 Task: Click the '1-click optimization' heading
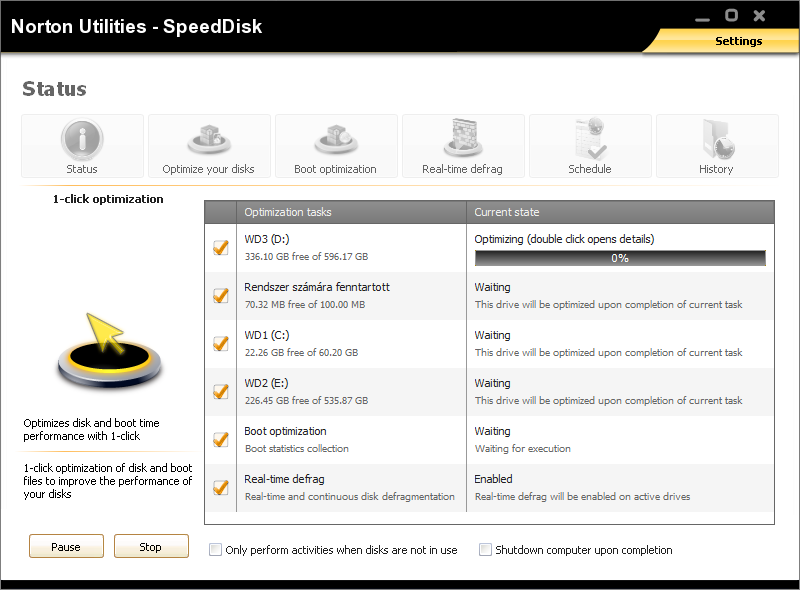(x=108, y=199)
